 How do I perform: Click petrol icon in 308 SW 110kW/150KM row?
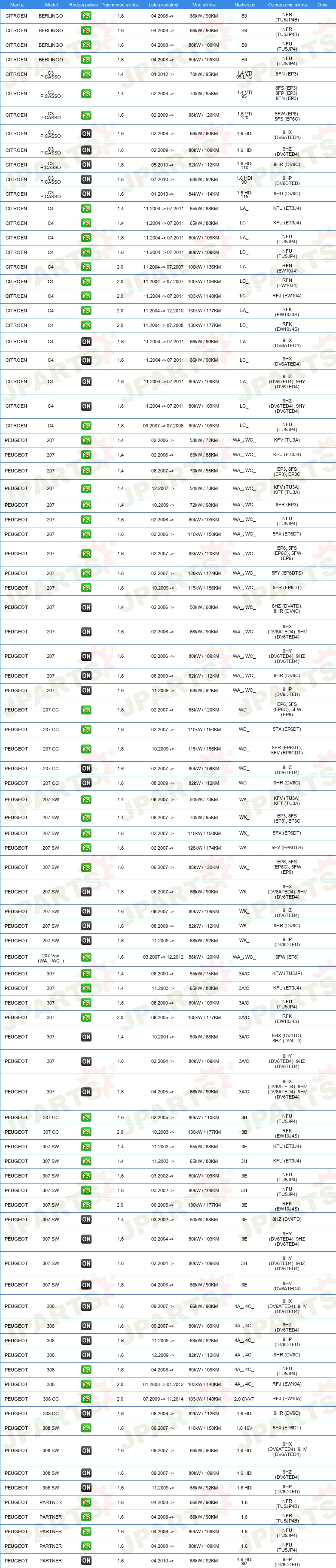86,1429
